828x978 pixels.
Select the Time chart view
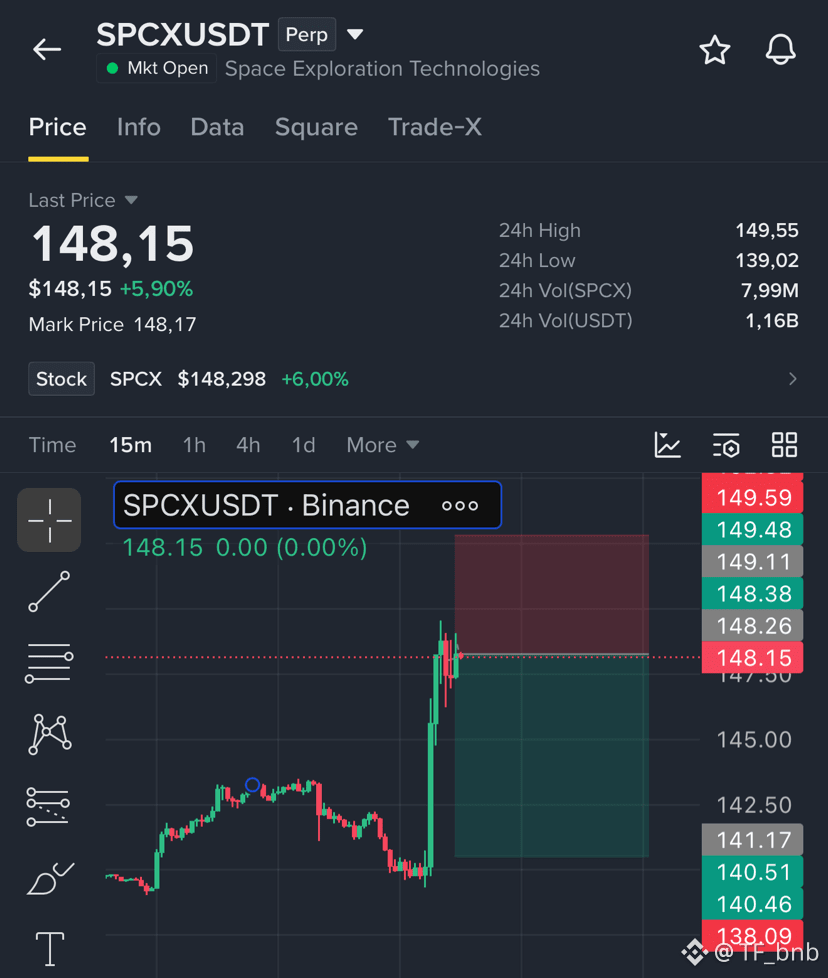pyautogui.click(x=52, y=445)
